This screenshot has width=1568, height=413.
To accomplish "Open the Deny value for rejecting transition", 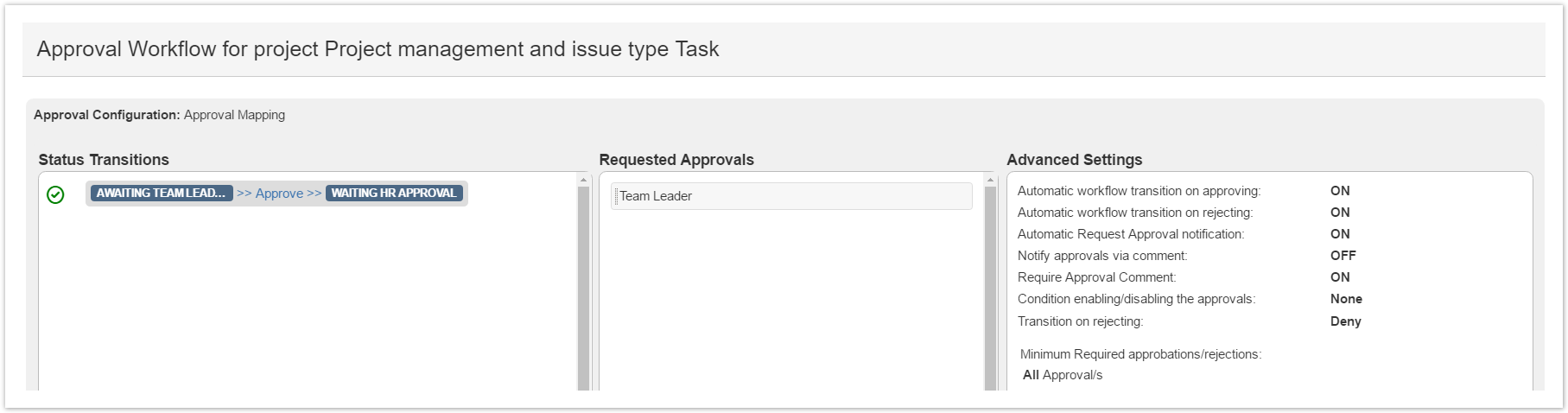I will [x=1345, y=321].
